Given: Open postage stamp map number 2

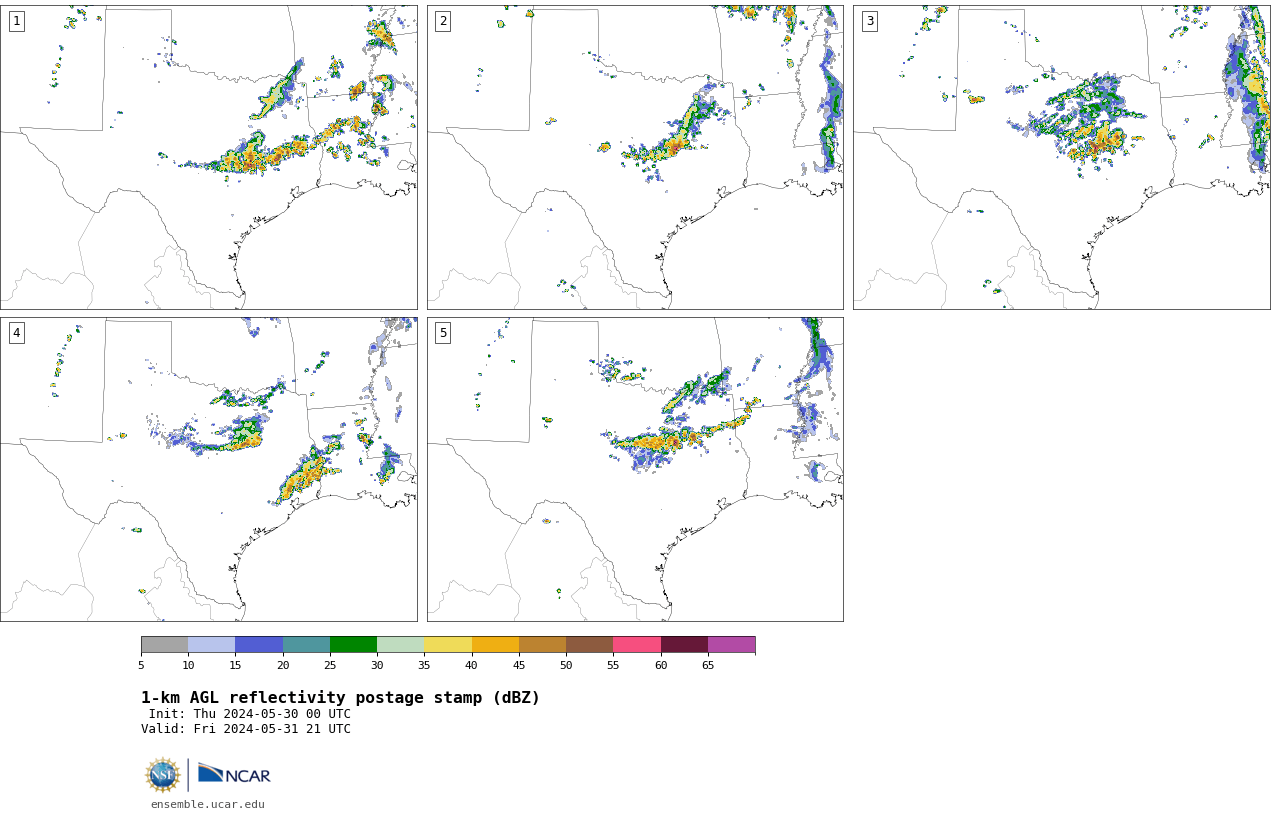Looking at the screenshot, I should point(635,157).
